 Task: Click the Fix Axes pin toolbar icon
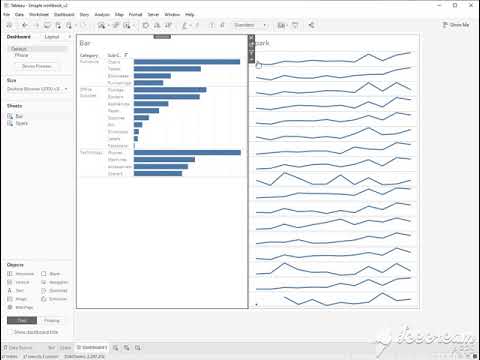[x=222, y=25]
